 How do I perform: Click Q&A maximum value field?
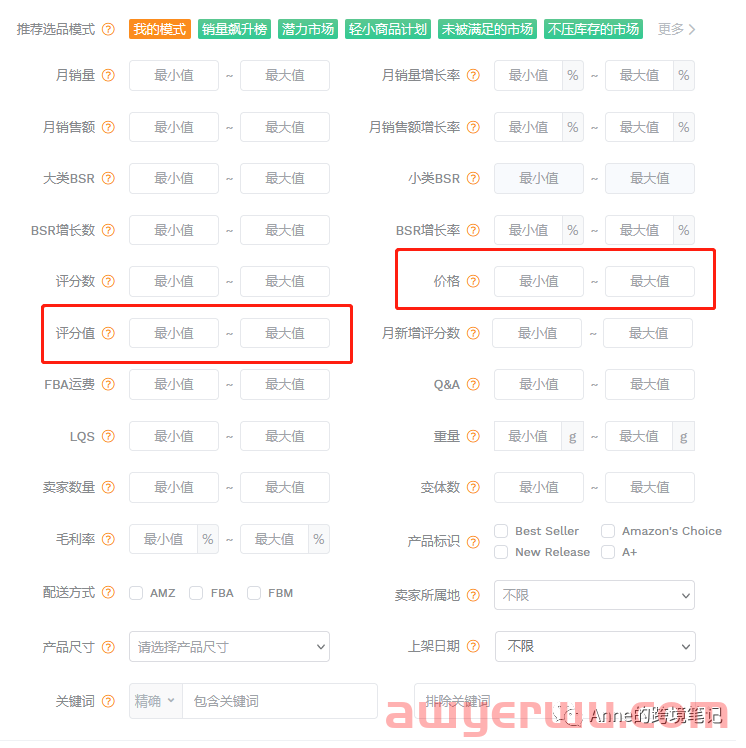point(650,384)
